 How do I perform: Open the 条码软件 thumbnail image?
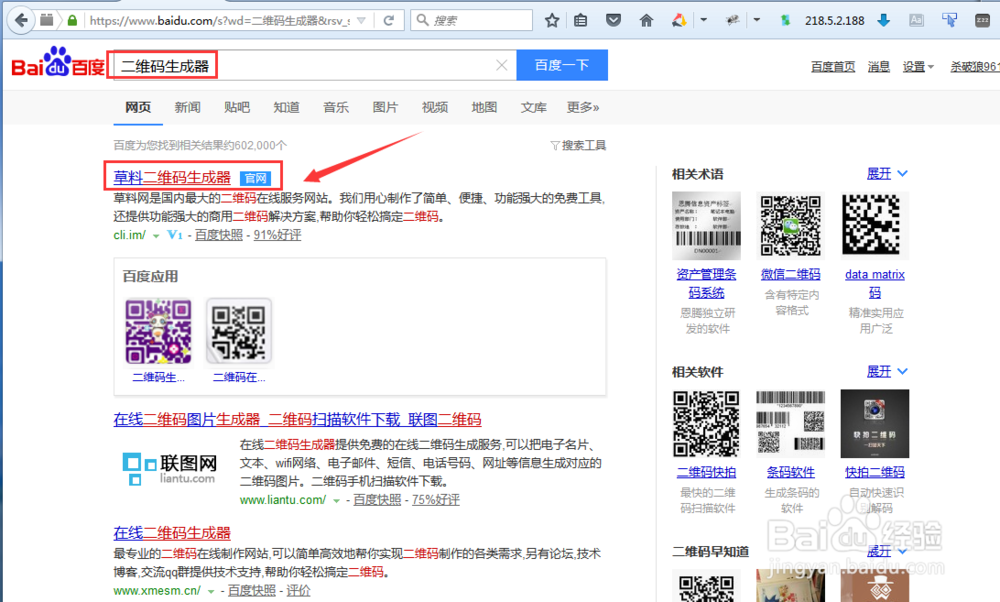(x=791, y=424)
